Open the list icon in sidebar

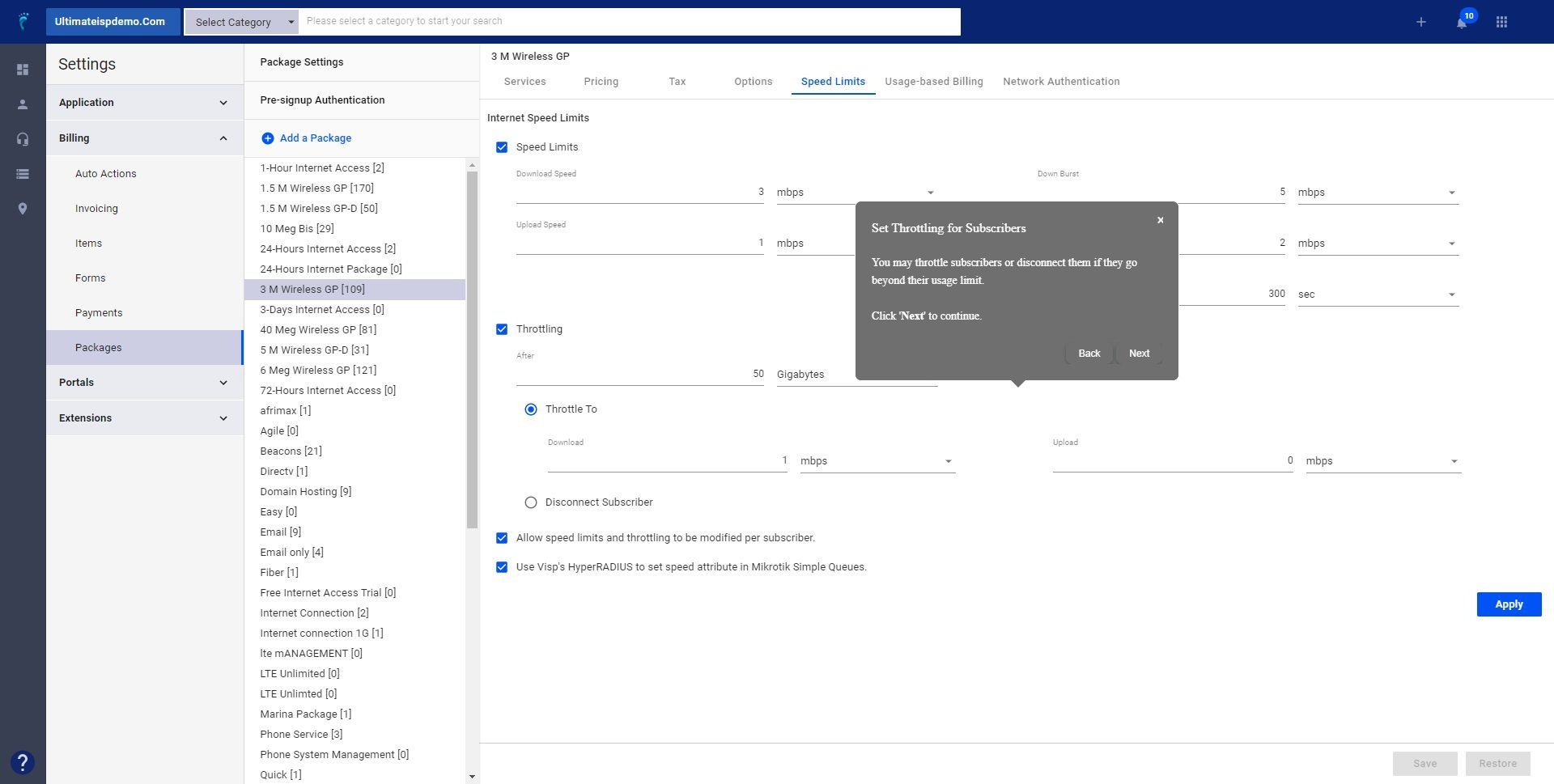coord(23,174)
